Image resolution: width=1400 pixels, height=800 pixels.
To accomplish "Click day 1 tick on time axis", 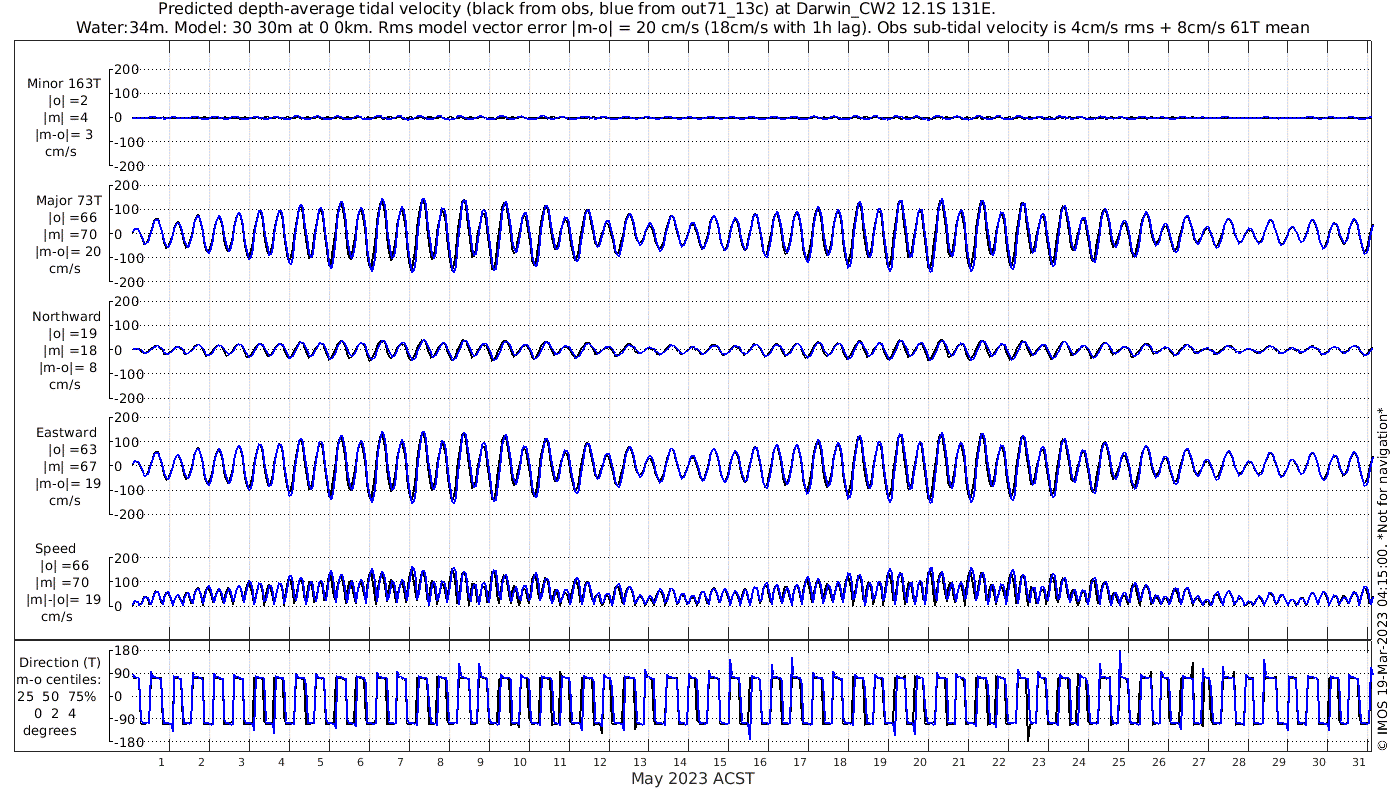I will pos(161,762).
